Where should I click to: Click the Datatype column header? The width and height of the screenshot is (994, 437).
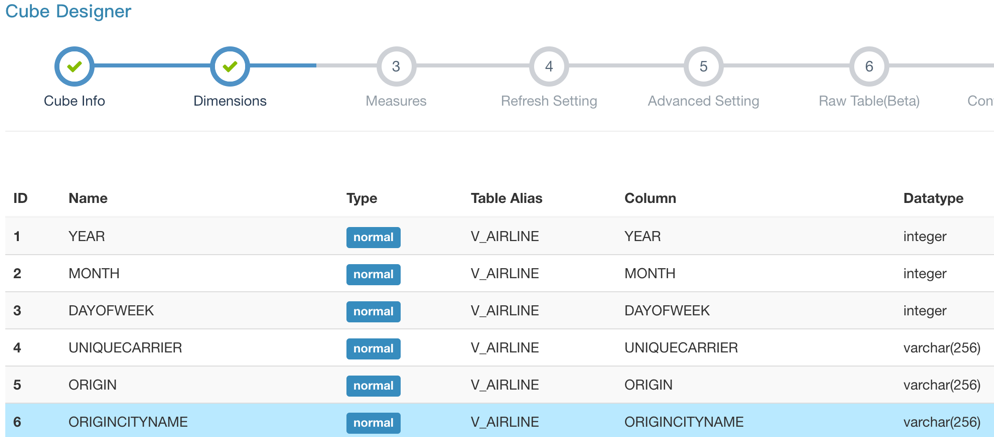(x=932, y=198)
